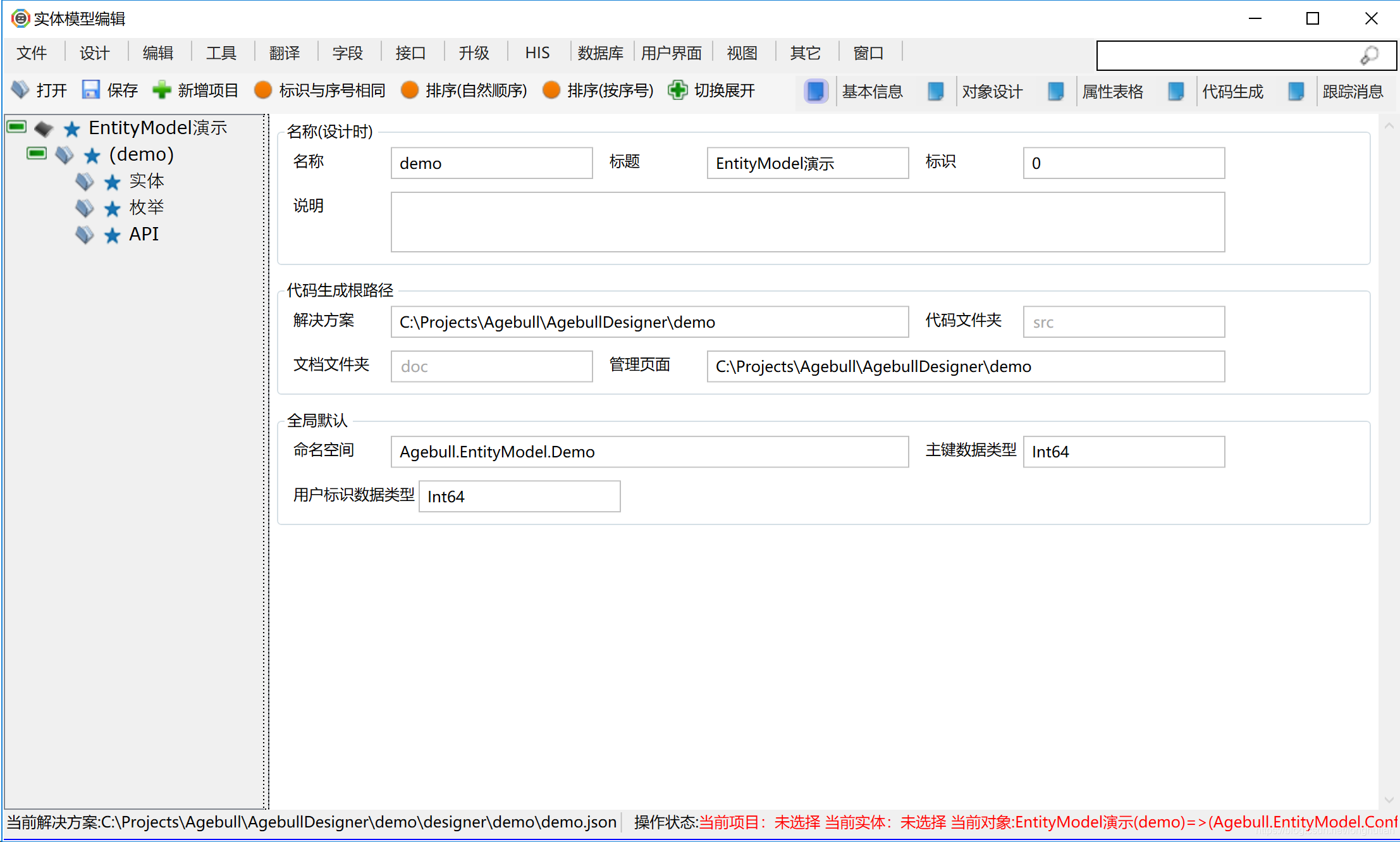The image size is (1400, 842).
Task: Click the app logo in title bar
Action: (x=20, y=18)
